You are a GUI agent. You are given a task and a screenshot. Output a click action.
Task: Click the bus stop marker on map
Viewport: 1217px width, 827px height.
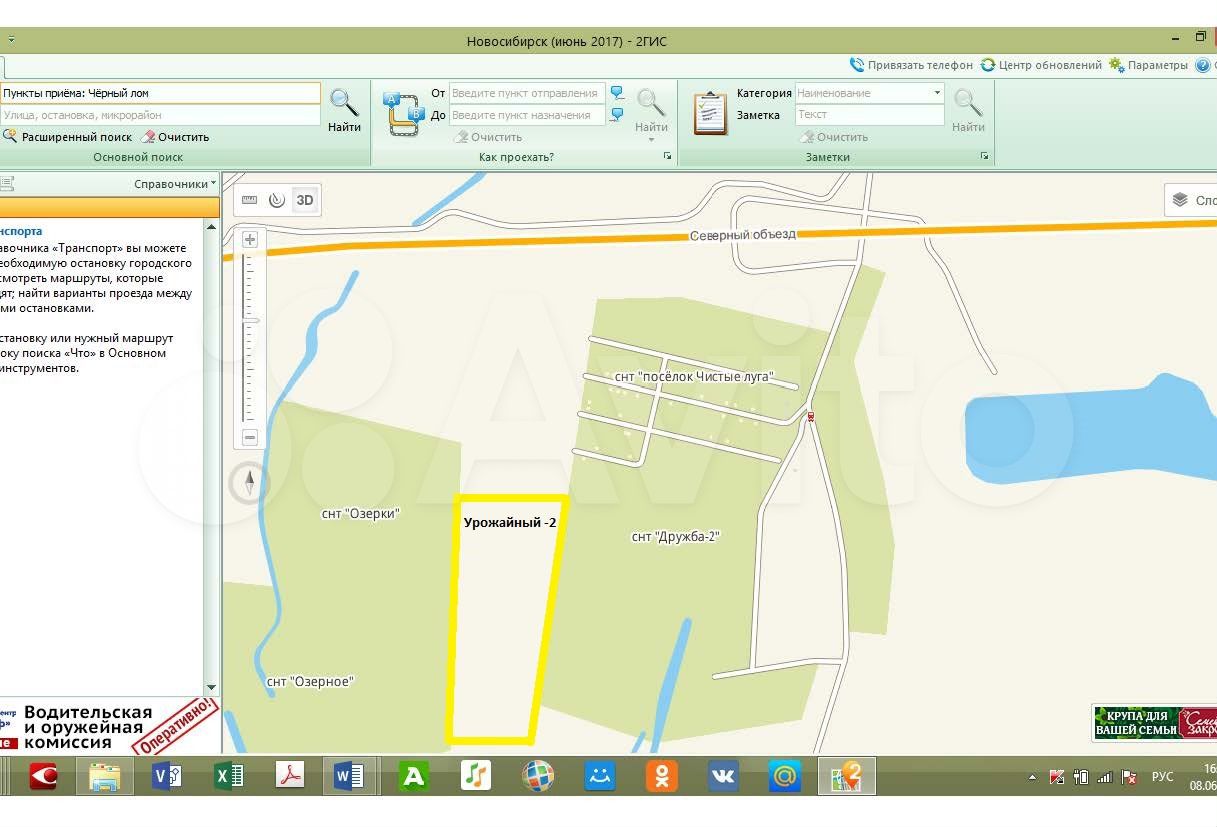click(810, 417)
